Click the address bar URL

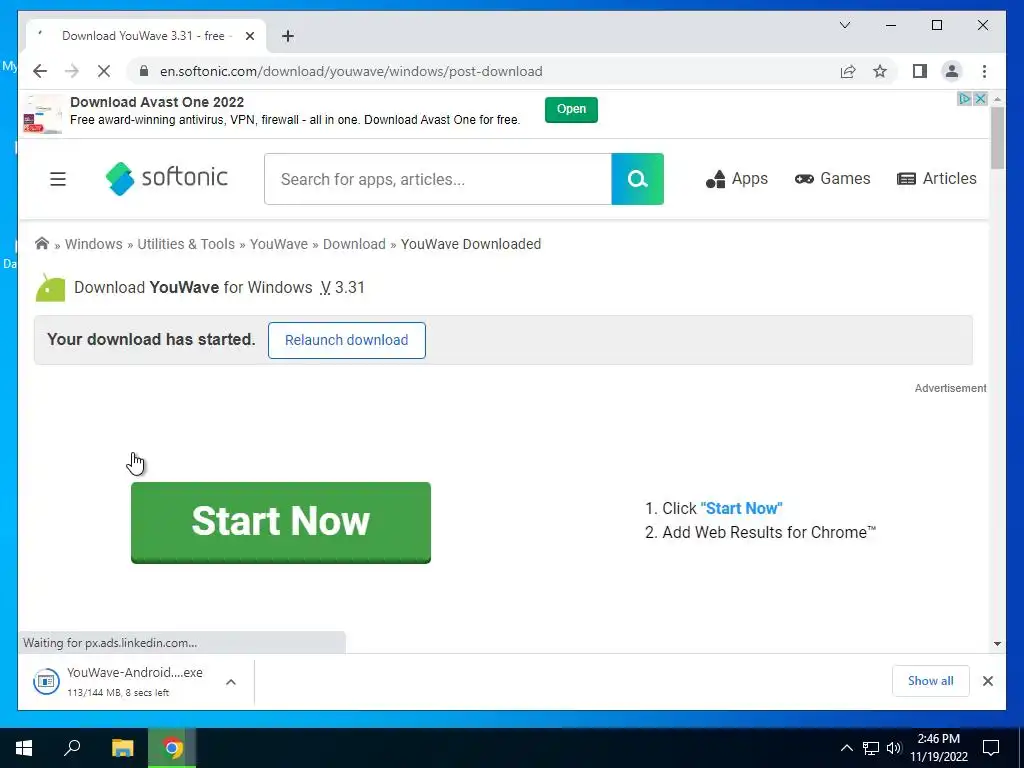point(351,71)
